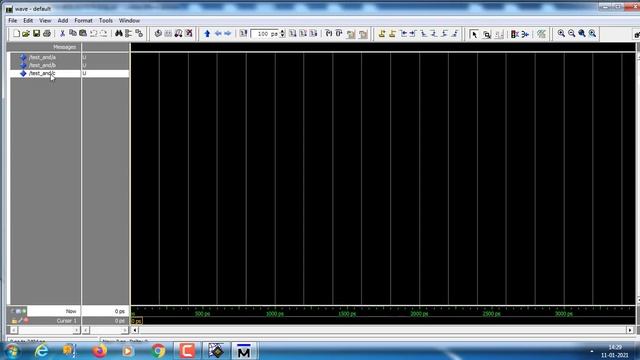640x360 pixels.
Task: Click signal names pane scroll left arrow
Action: (13, 330)
